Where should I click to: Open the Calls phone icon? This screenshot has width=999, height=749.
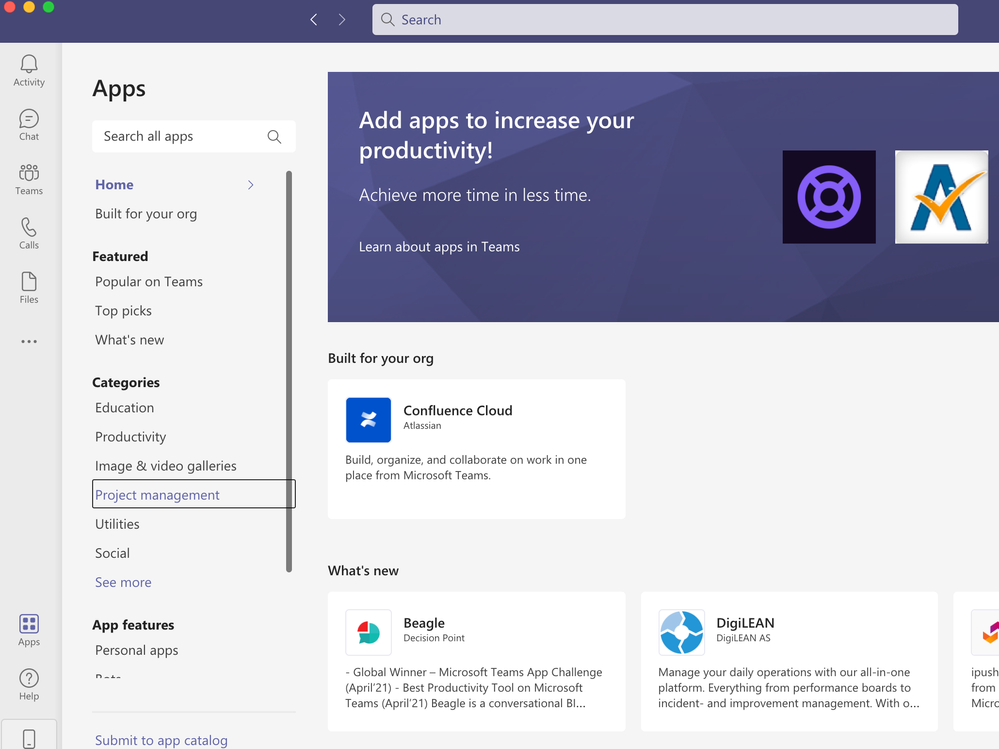click(29, 233)
